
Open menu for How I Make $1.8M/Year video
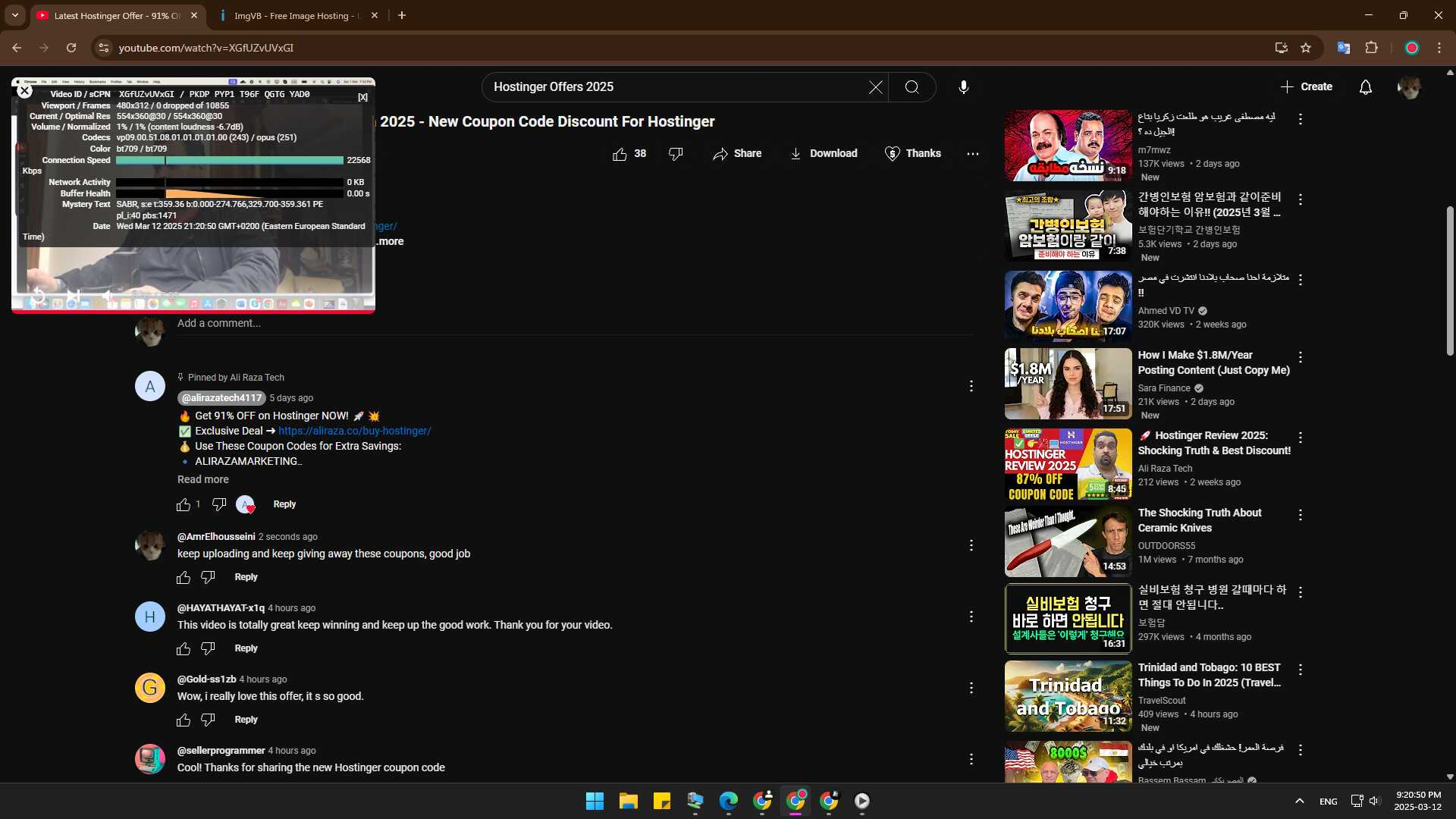pyautogui.click(x=1301, y=357)
